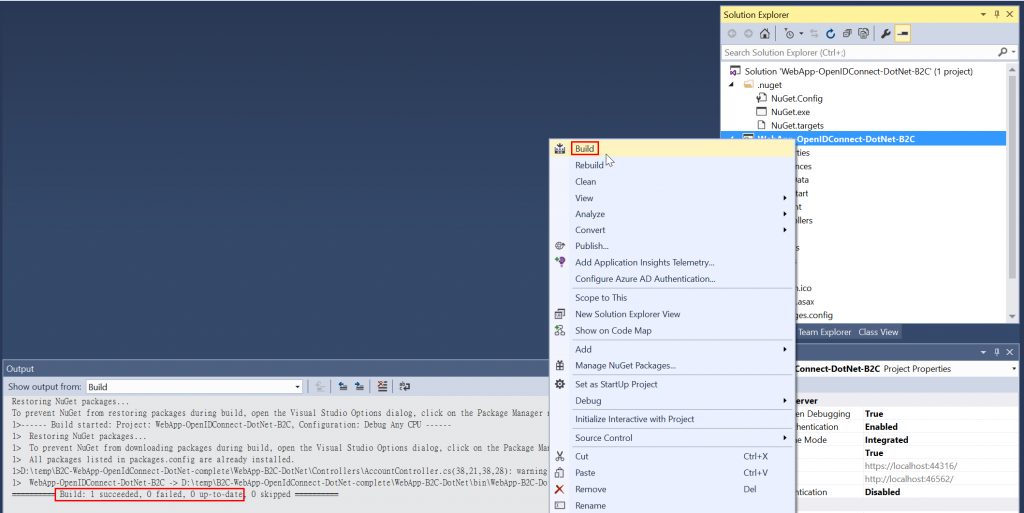Click the Build icon in context menu
The width and height of the screenshot is (1024, 513).
tap(560, 149)
